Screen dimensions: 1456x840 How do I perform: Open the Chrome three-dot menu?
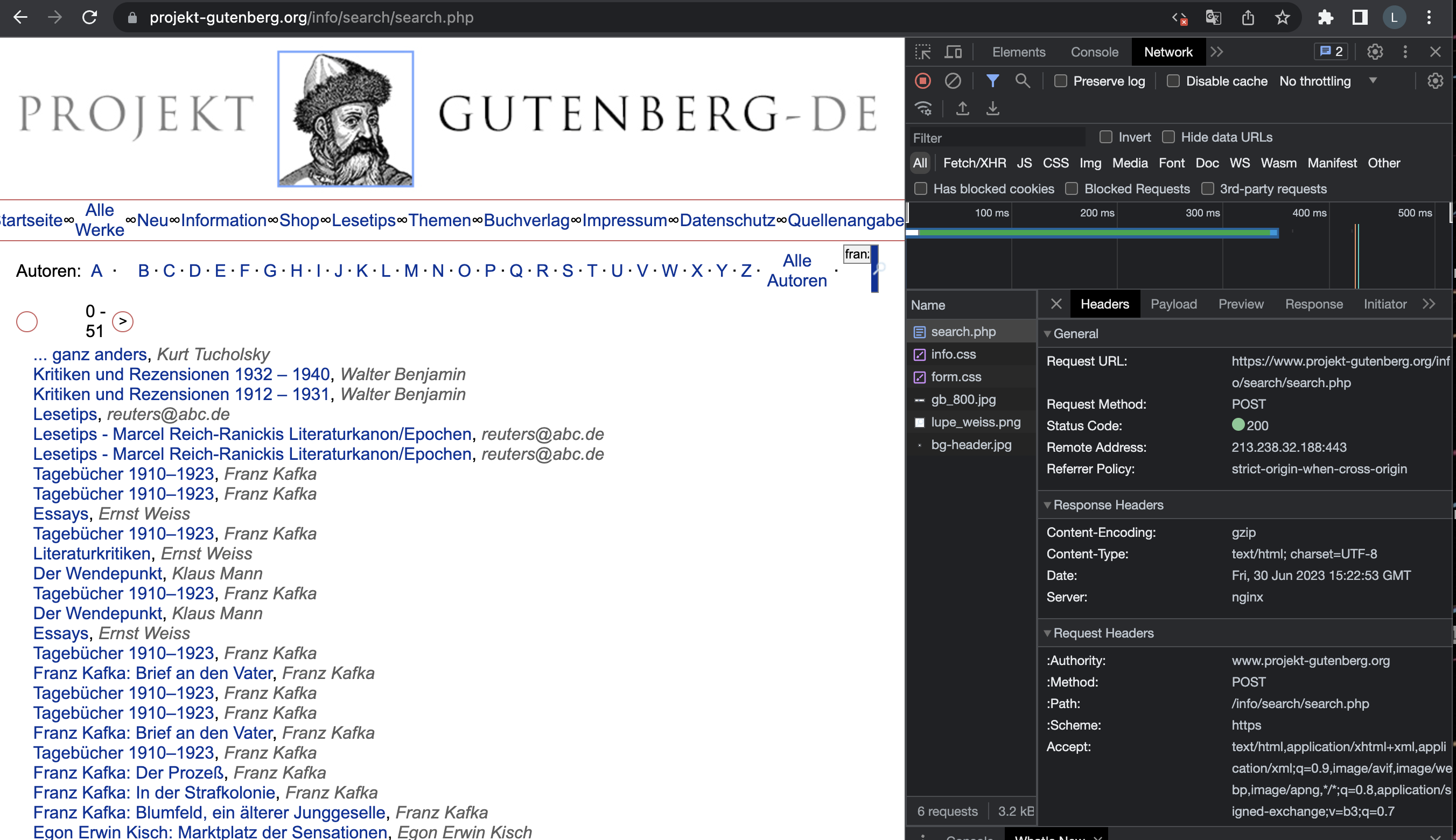(x=1429, y=17)
